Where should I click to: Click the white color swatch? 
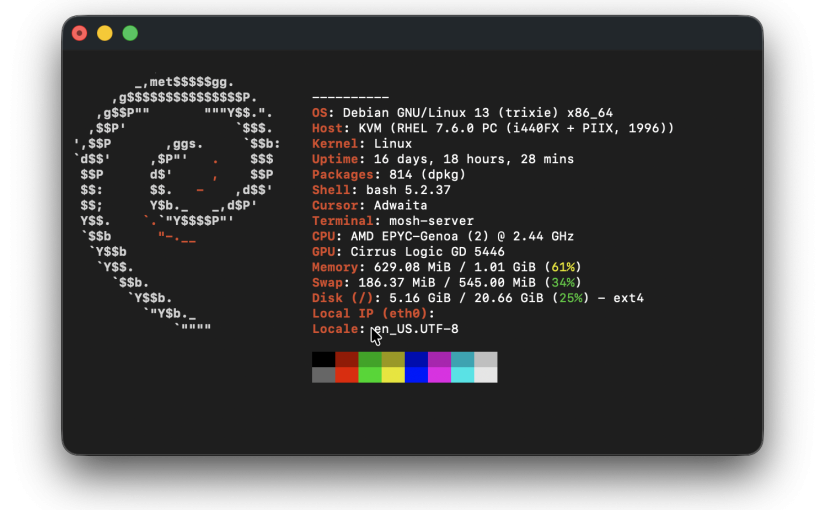coord(486,375)
